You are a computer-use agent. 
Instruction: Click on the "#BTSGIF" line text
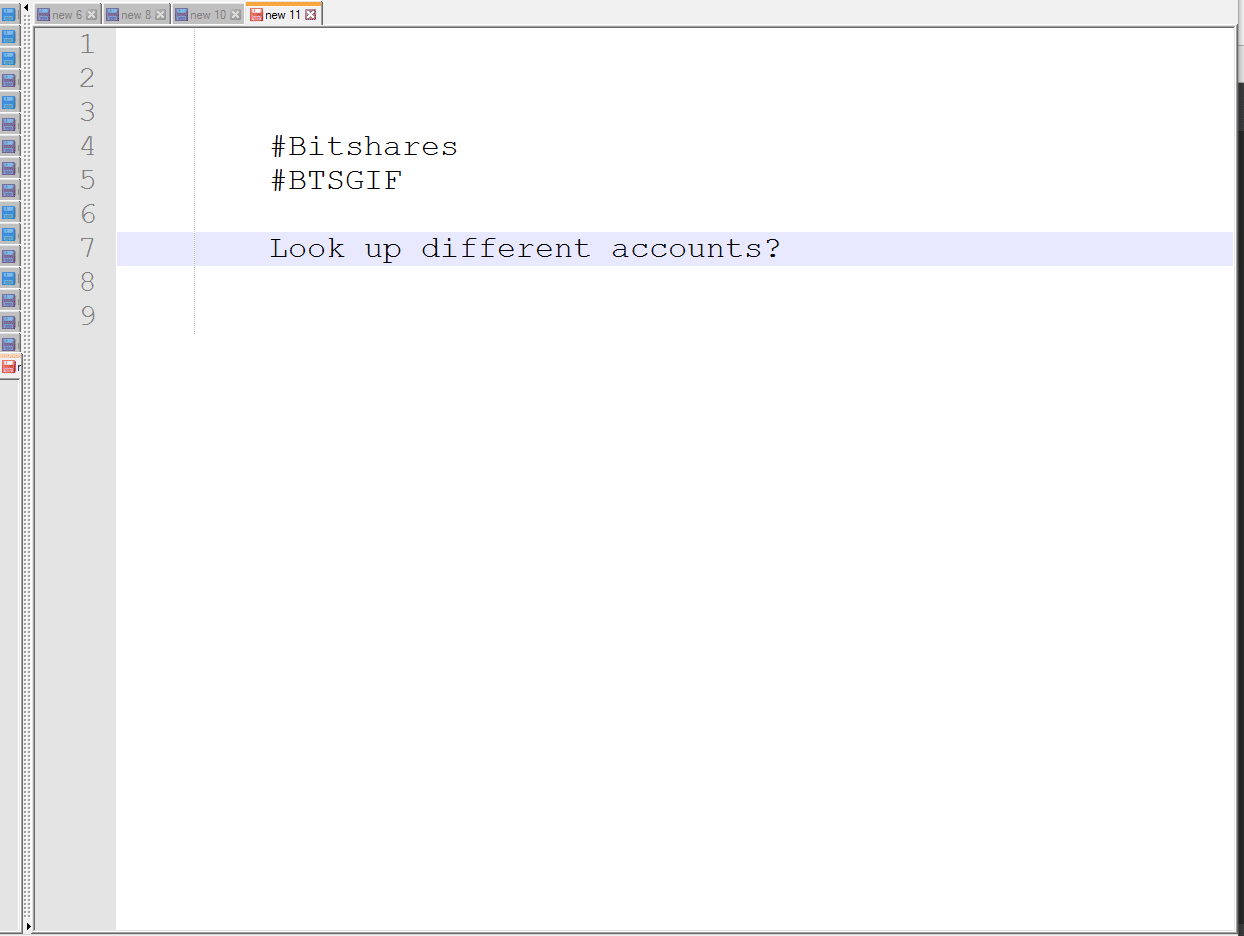point(336,181)
